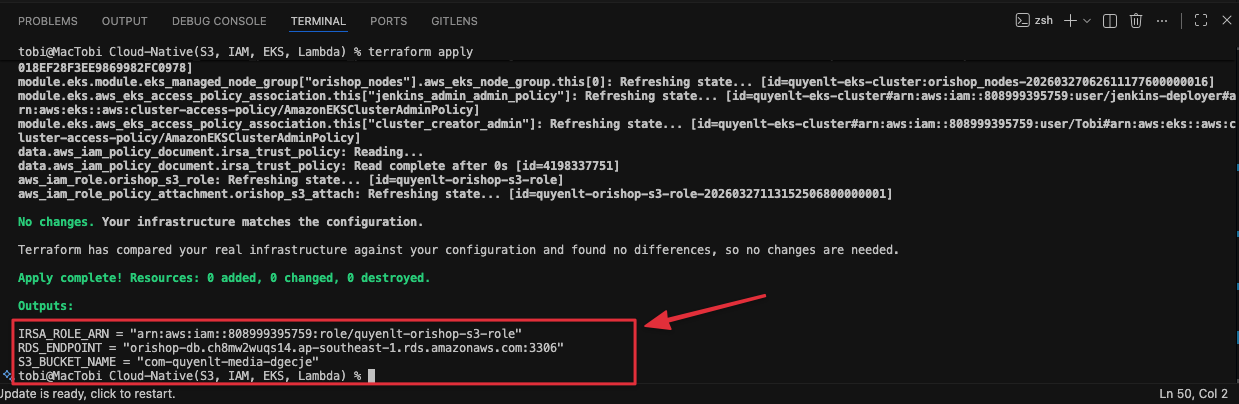This screenshot has height=404, width=1239.
Task: Open the Output tab
Action: click(x=125, y=21)
